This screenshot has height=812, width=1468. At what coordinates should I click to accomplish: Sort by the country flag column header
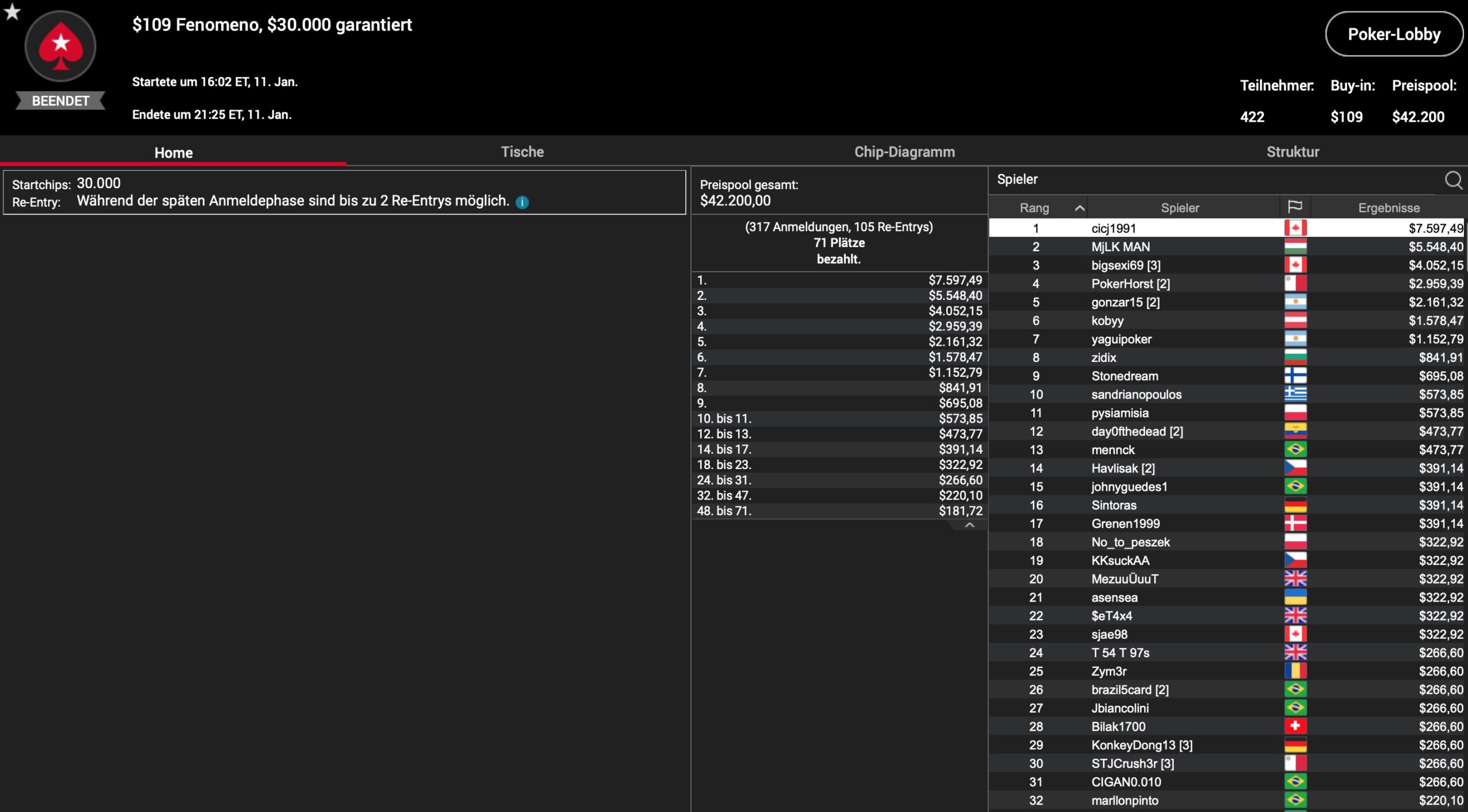1295,207
